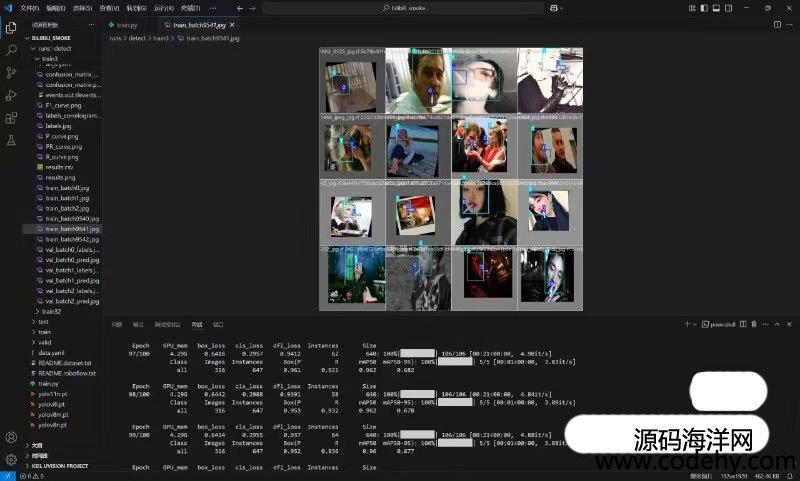This screenshot has width=800, height=481.
Task: Open the Testing flask view
Action: point(11,140)
